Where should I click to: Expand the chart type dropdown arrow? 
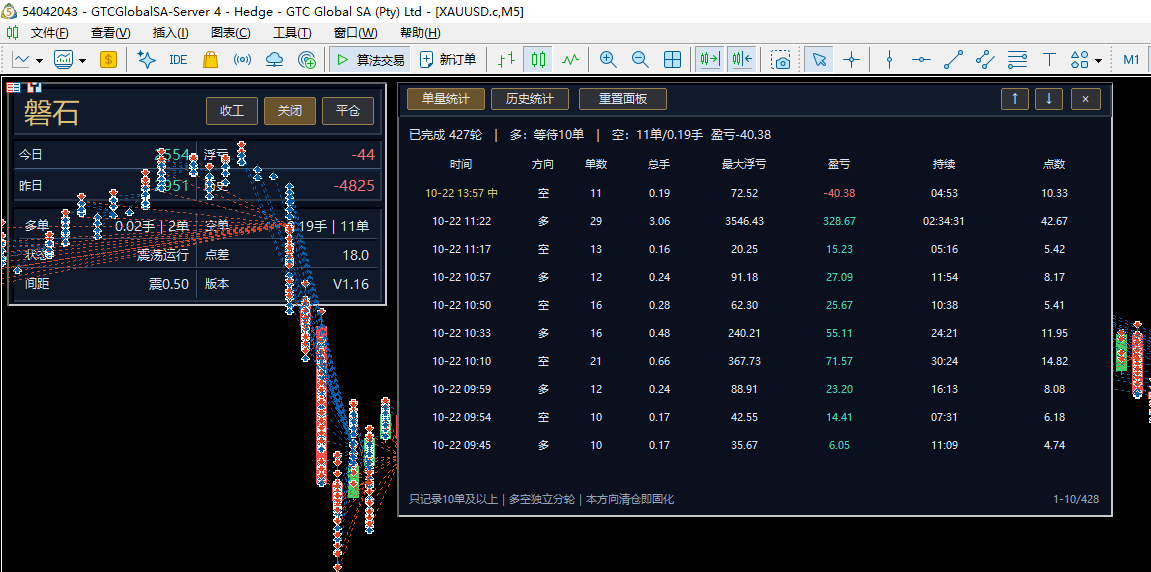pos(39,60)
